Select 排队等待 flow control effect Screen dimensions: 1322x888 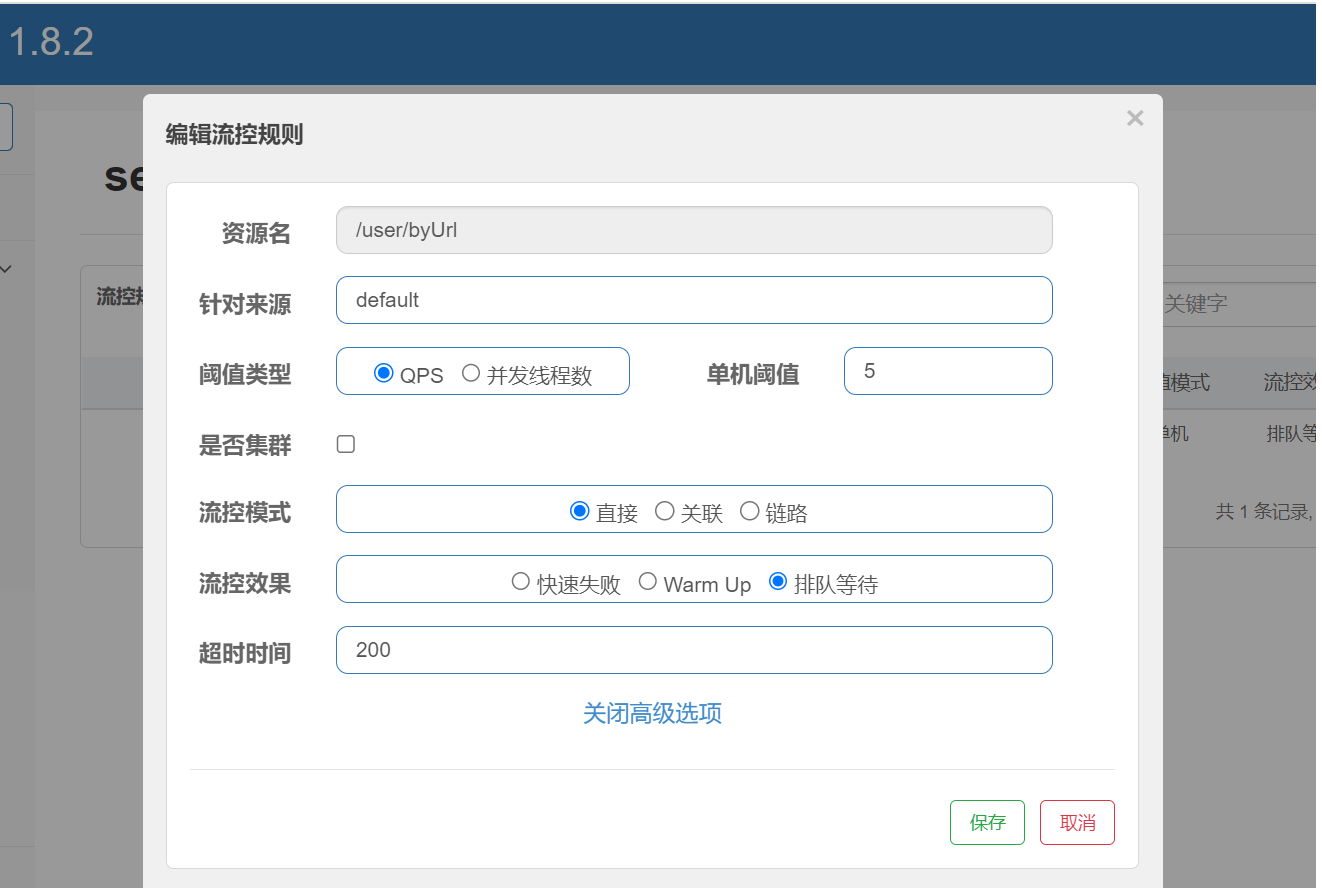click(778, 581)
